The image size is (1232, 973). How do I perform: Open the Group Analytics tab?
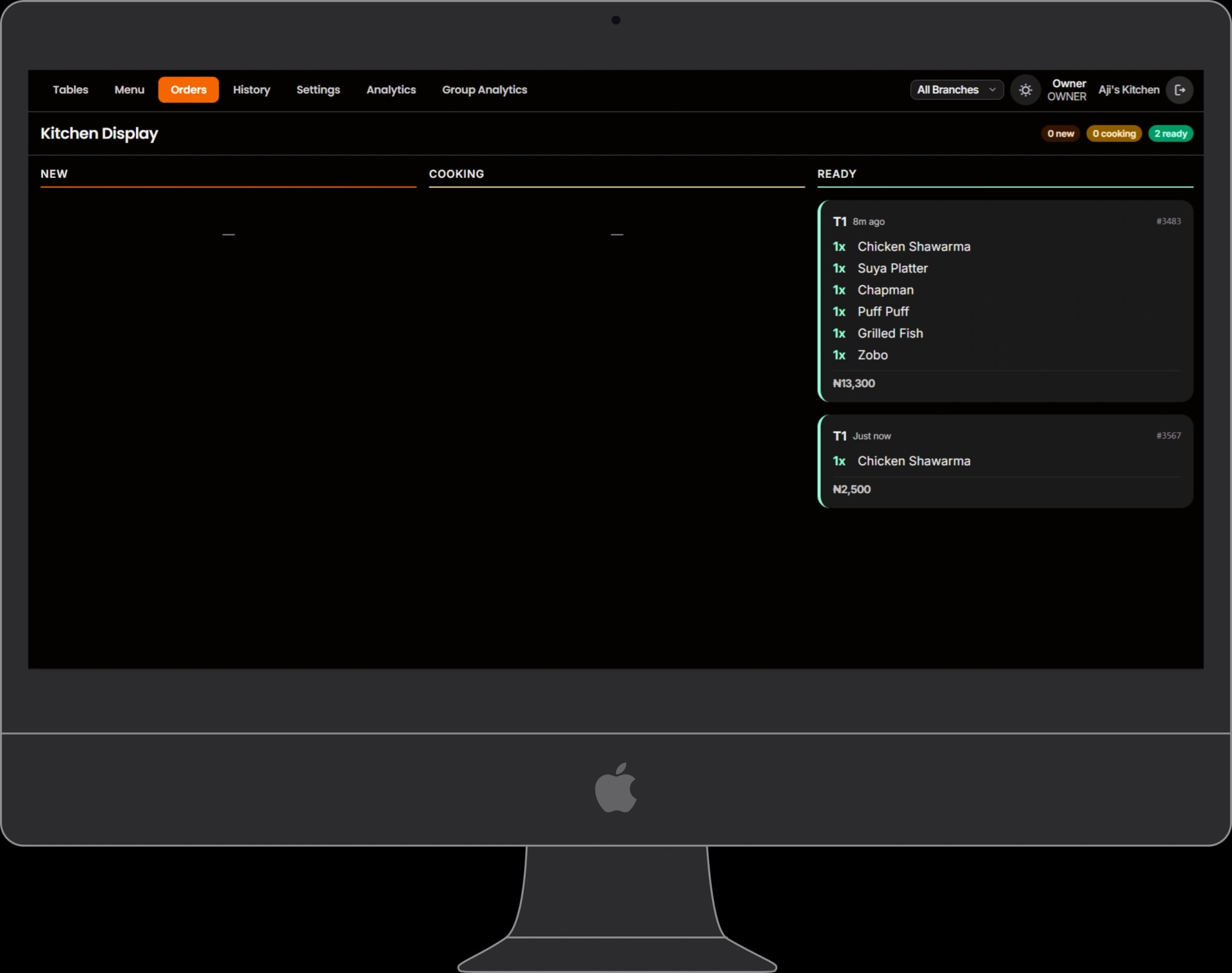(484, 90)
